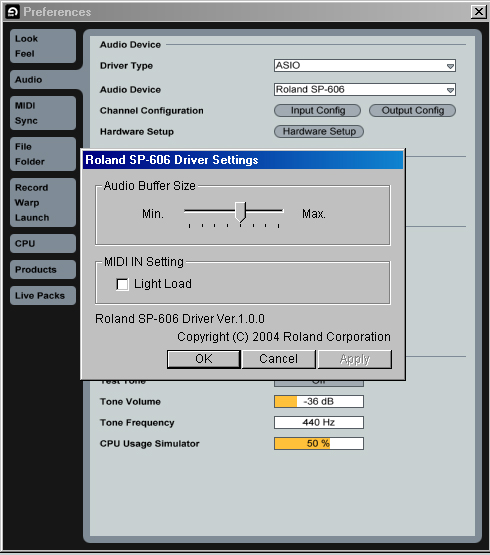Close the Preferences window

[479, 12]
